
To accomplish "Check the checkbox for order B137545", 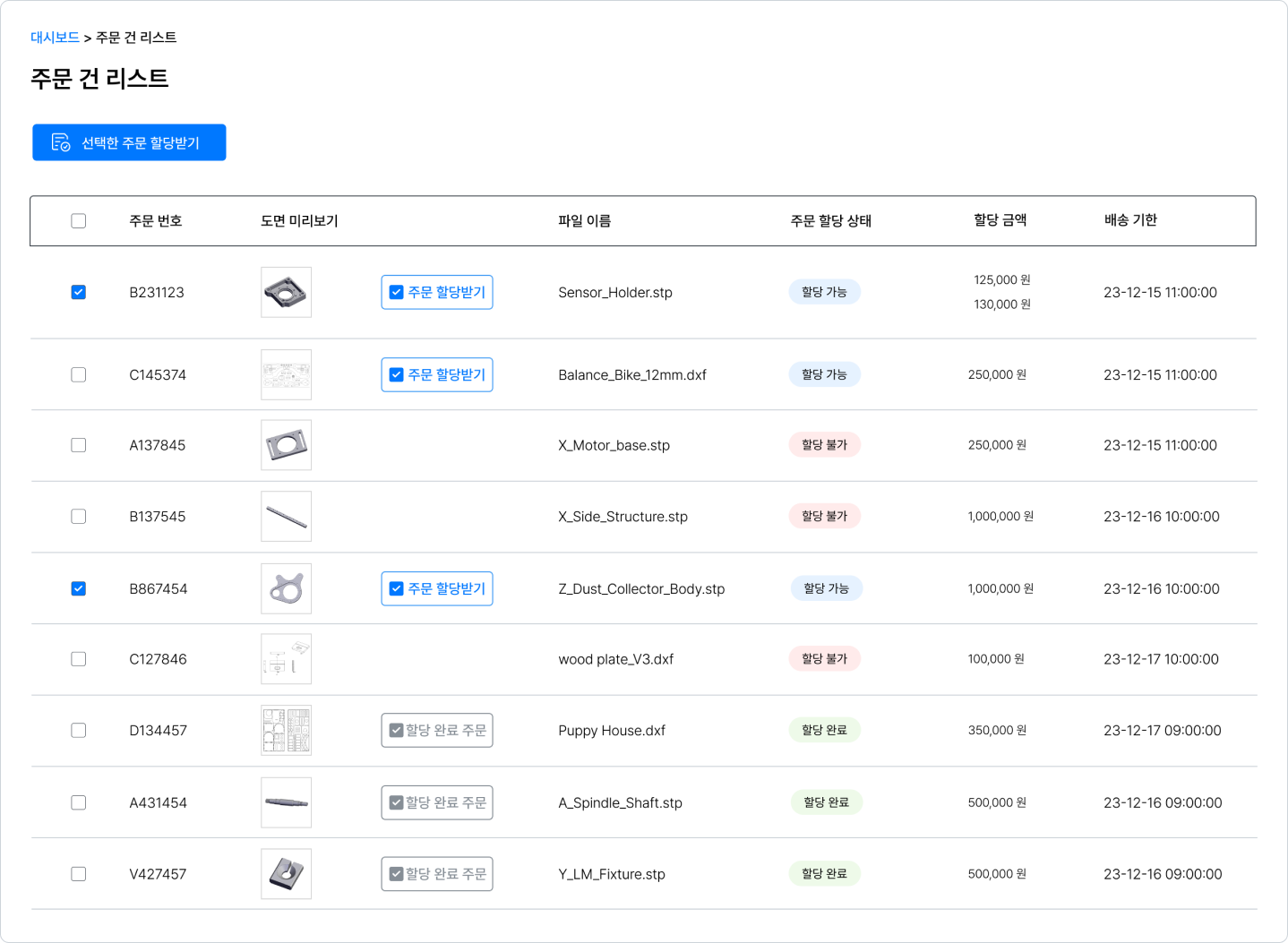I will pyautogui.click(x=79, y=517).
